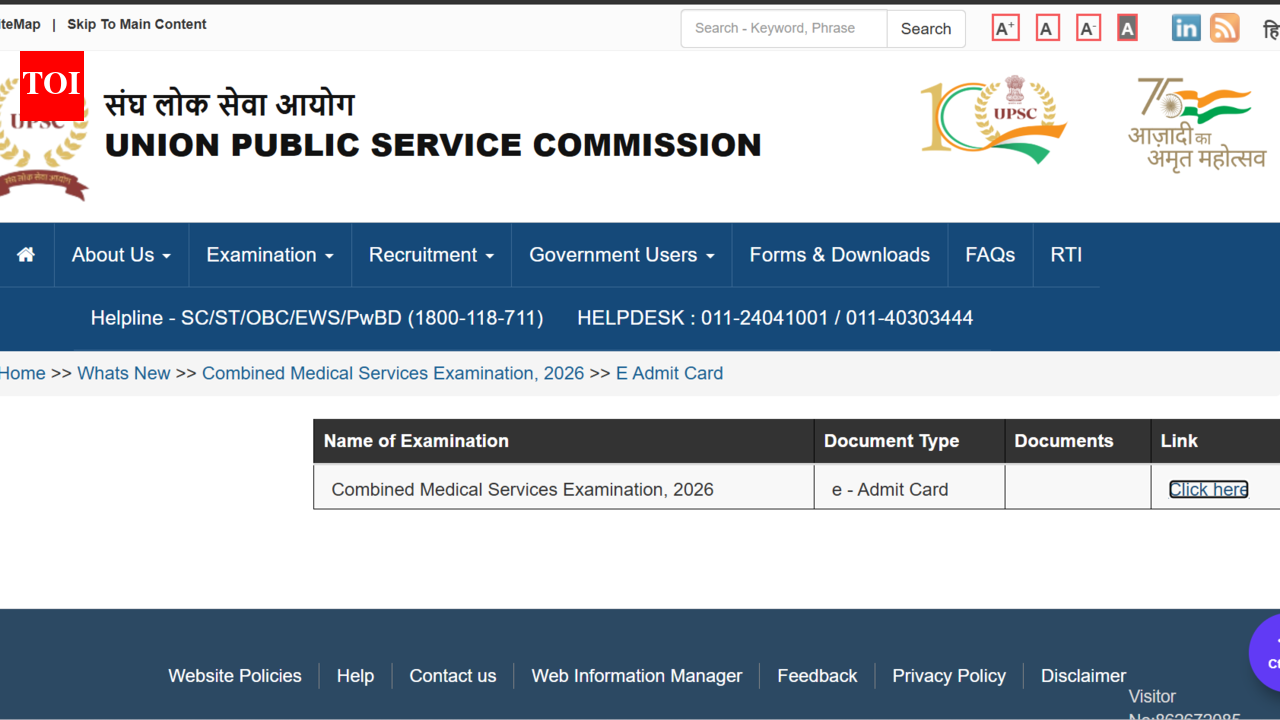Open Disclaimer footer link
1280x720 pixels.
pos(1083,676)
